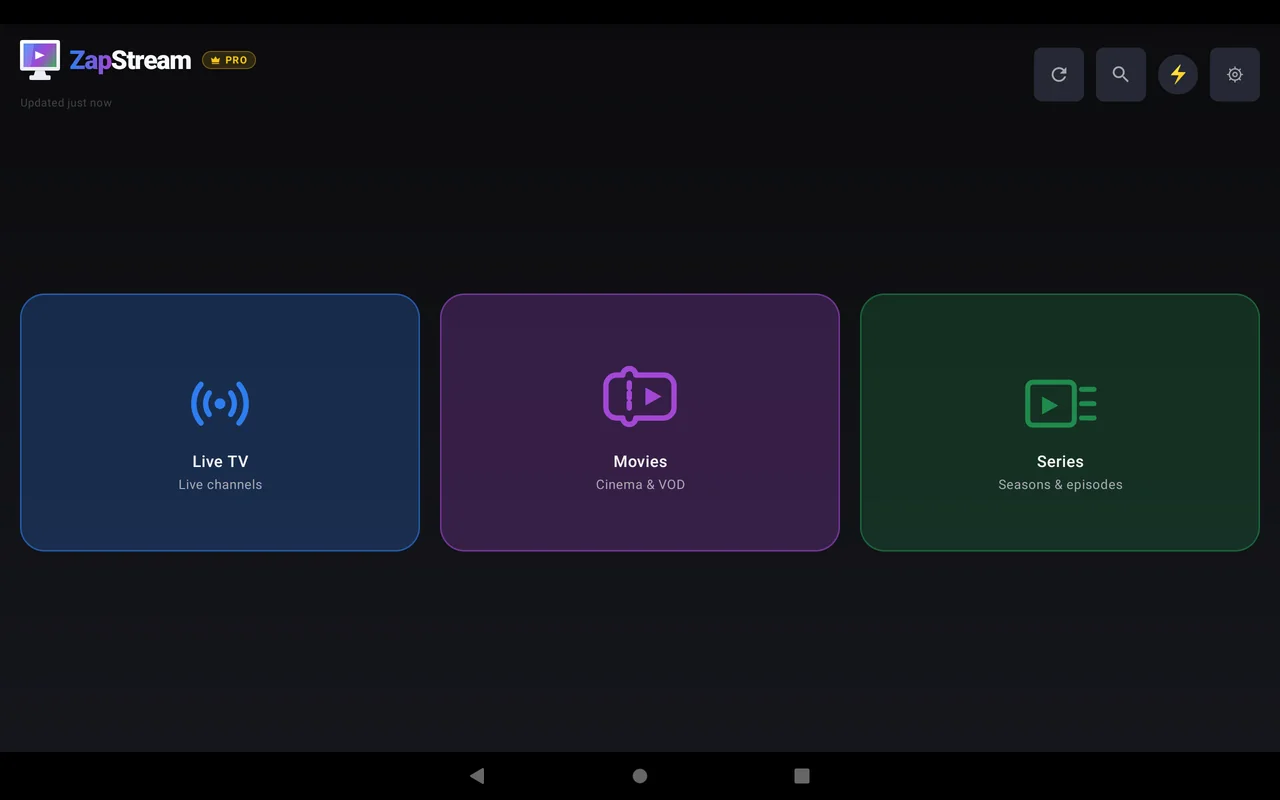The image size is (1280, 800).
Task: Tap the Android recent apps square button
Action: coord(801,776)
